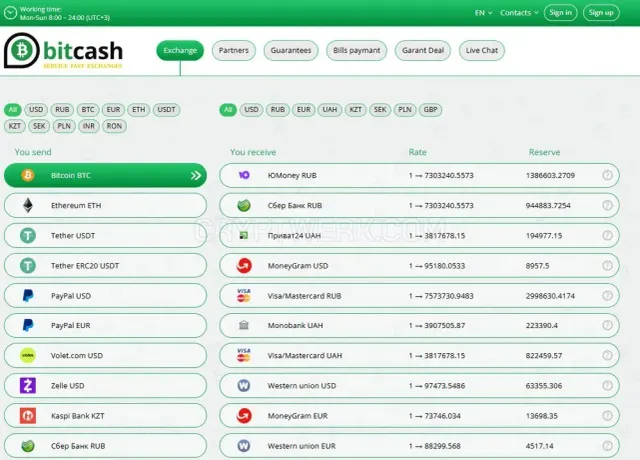Filter send list by BTC
Viewport: 640px width, 460px height.
[88, 109]
